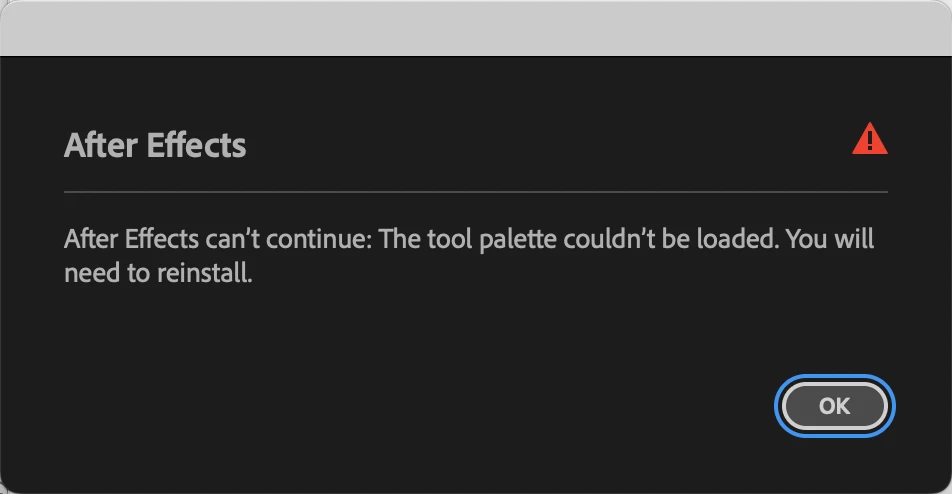952x494 pixels.
Task: Select the alert symbol beside the heading
Action: pyautogui.click(x=869, y=139)
